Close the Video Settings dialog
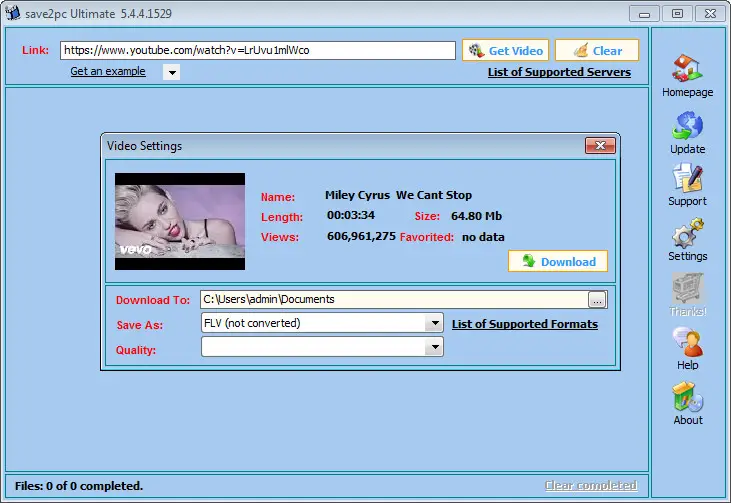This screenshot has height=503, width=731. [600, 145]
